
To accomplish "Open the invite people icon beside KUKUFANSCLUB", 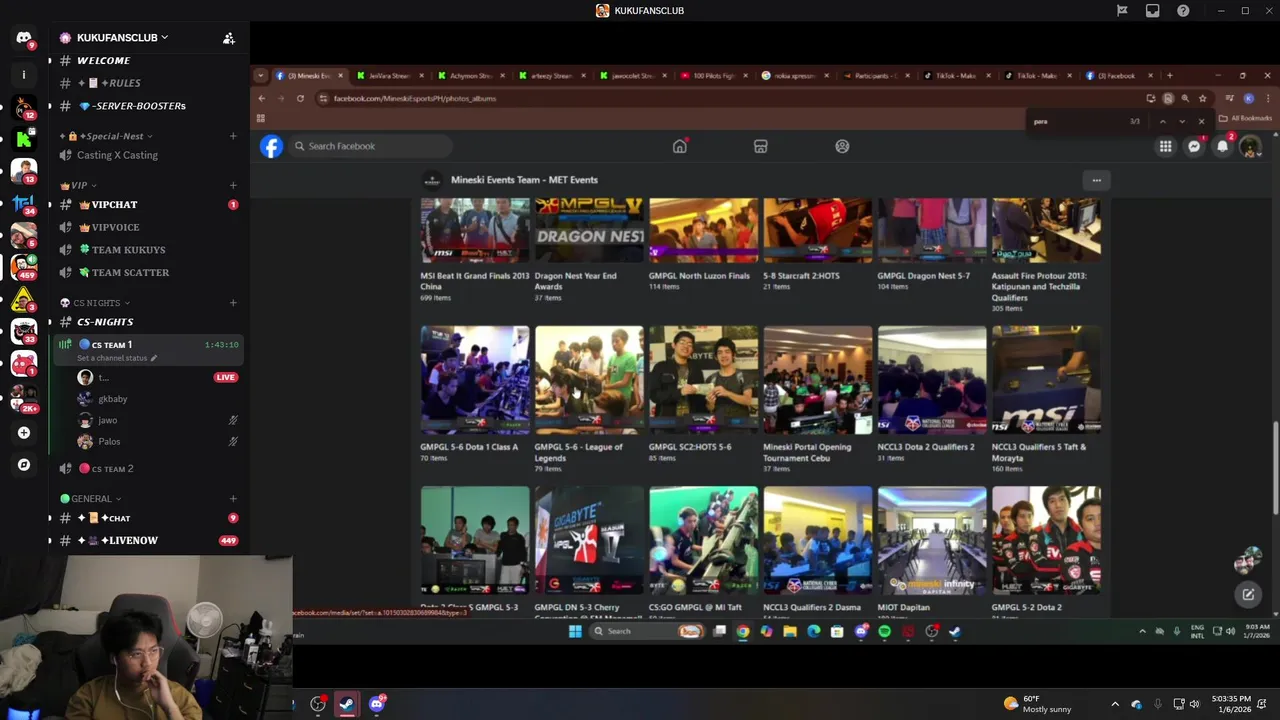I will [229, 38].
